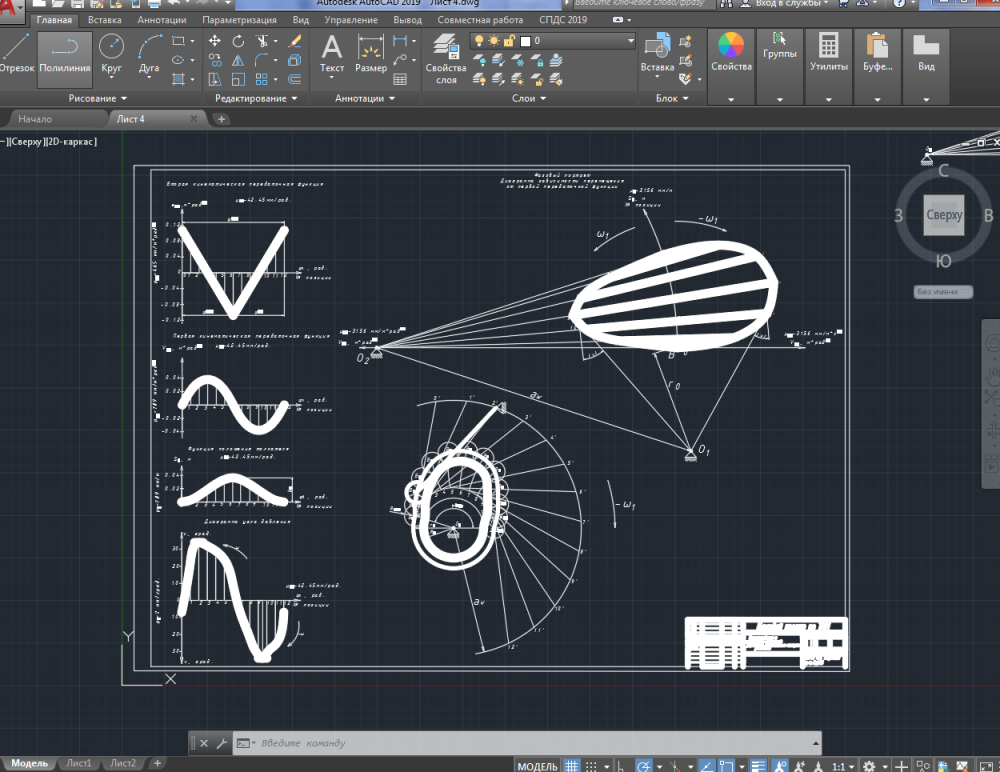
Task: Click the Вход в службы sign-in button
Action: tap(789, 4)
